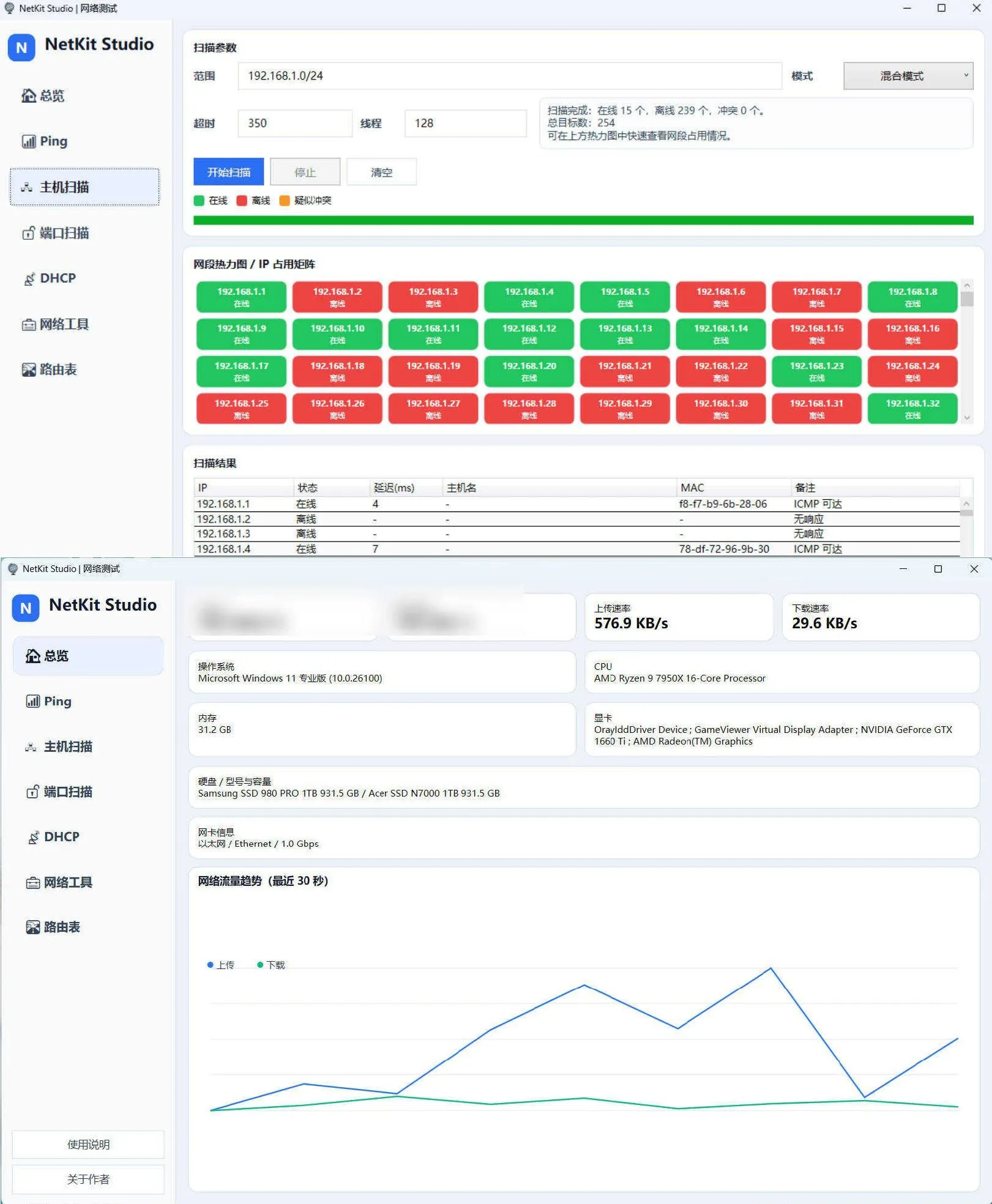Open the 端口扫描 port scanner

click(x=64, y=233)
